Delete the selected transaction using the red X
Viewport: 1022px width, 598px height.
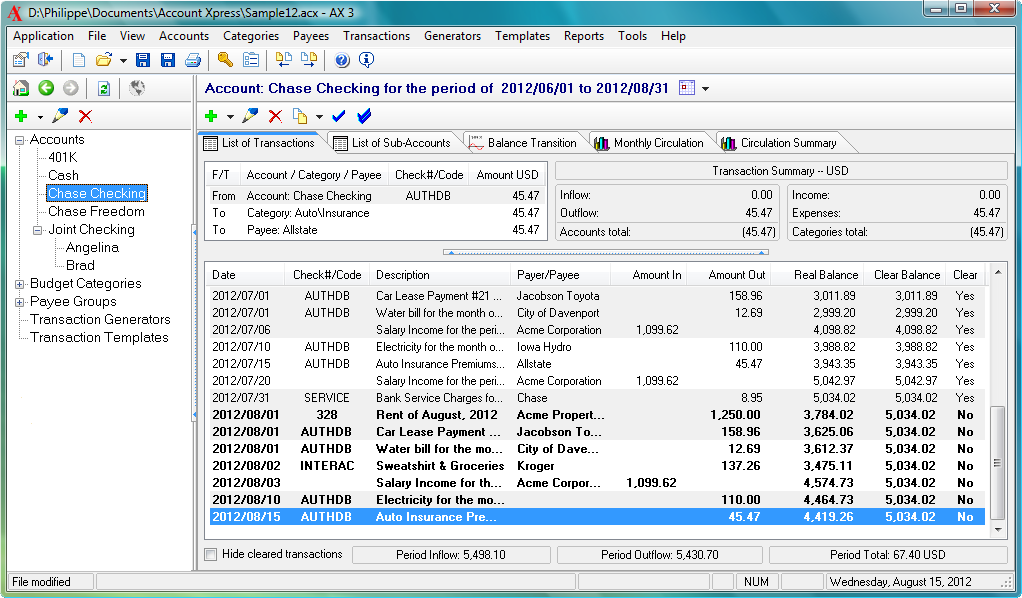[277, 116]
